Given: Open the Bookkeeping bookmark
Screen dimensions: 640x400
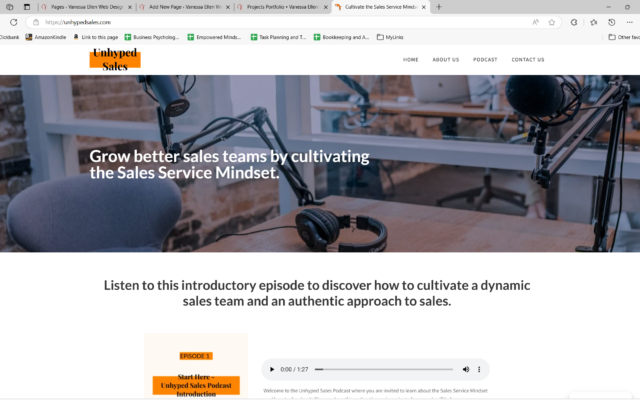Looking at the screenshot, I should (342, 37).
